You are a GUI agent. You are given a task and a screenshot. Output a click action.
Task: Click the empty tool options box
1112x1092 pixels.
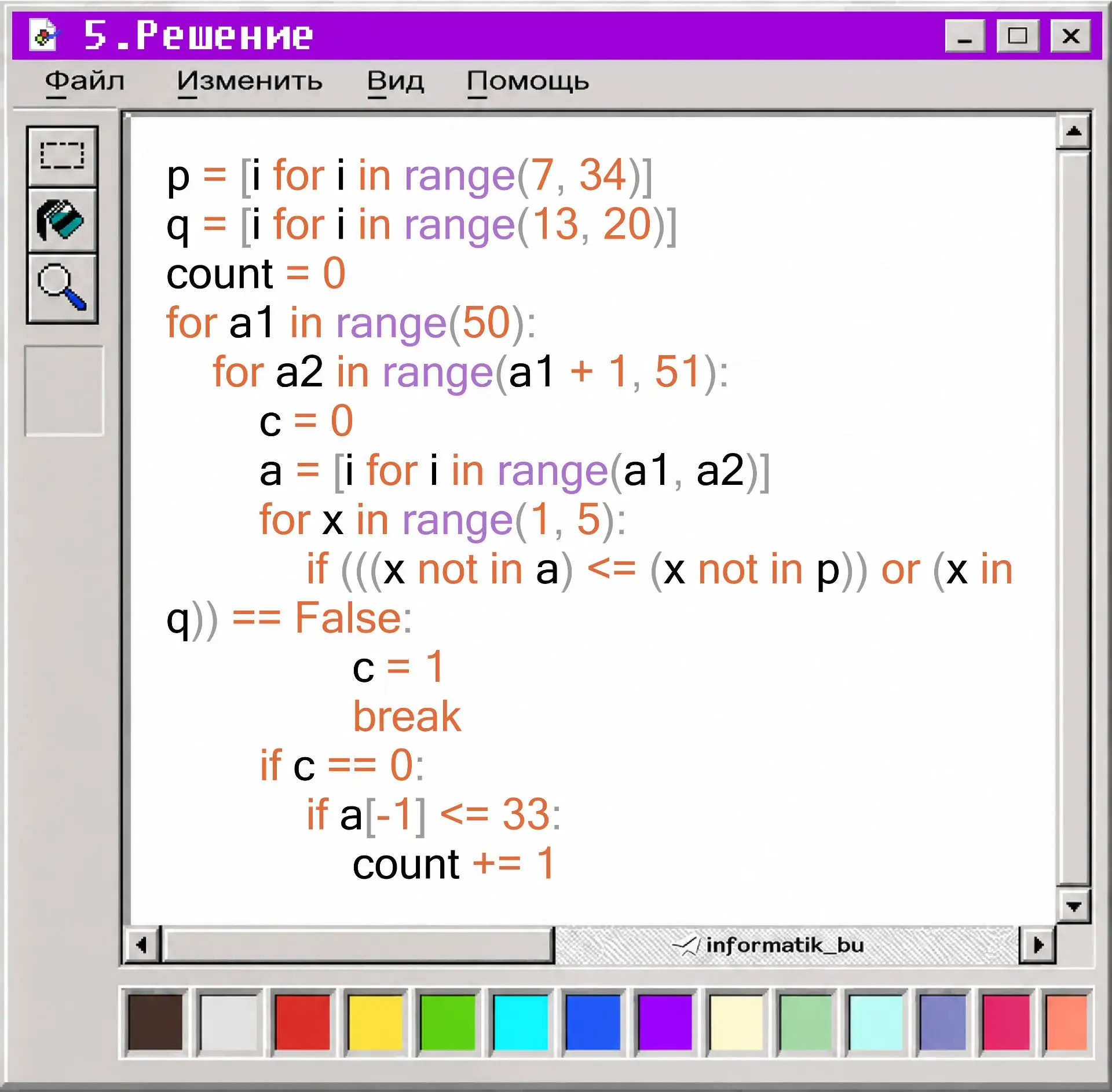(x=64, y=390)
